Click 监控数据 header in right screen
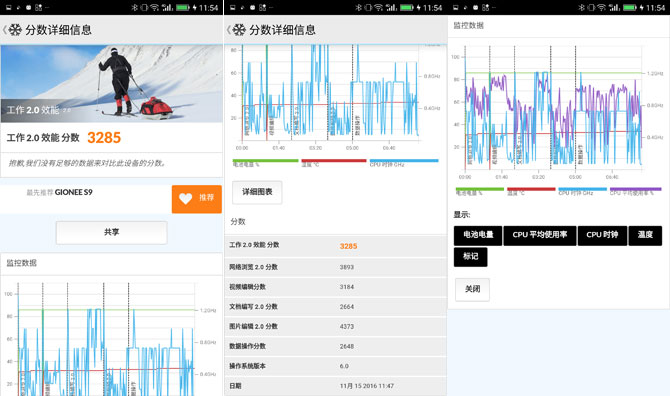 coord(468,26)
